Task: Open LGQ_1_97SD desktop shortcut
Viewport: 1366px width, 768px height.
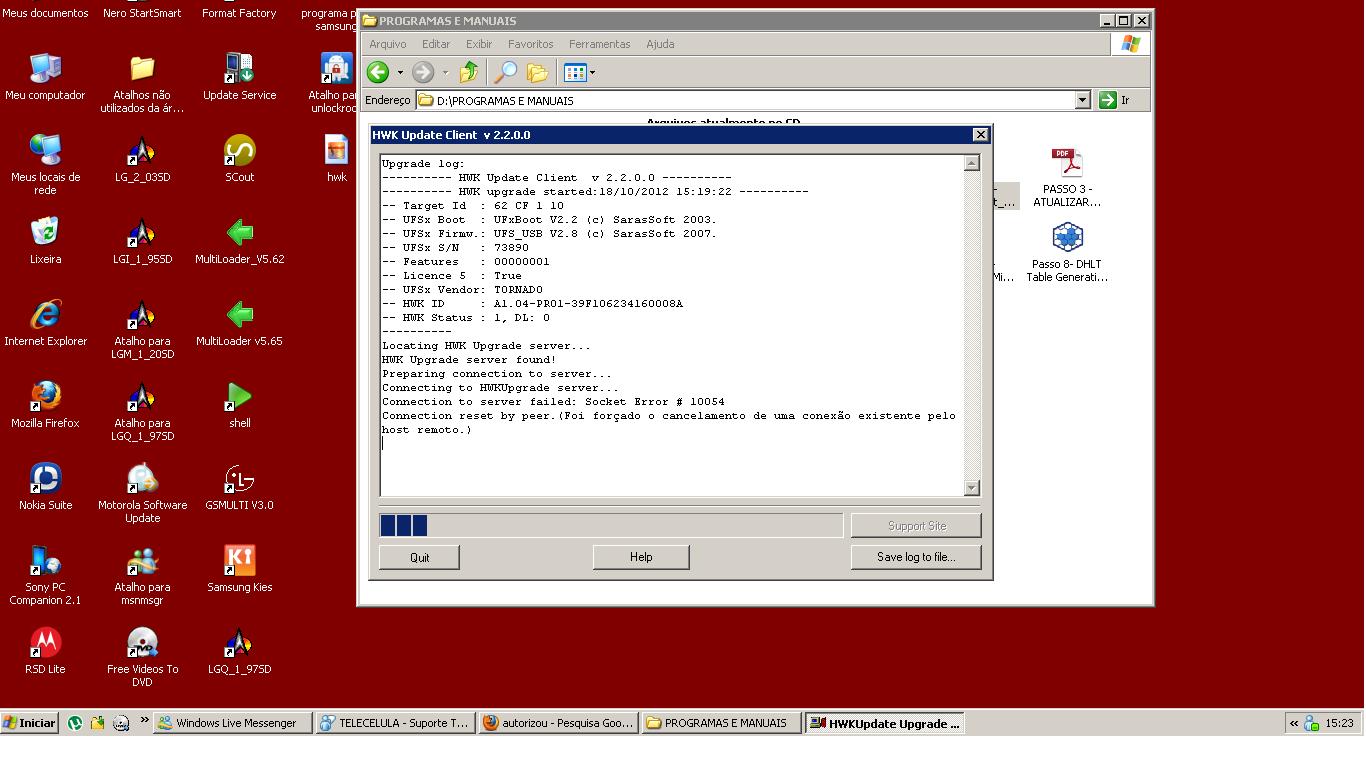Action: pyautogui.click(x=239, y=651)
